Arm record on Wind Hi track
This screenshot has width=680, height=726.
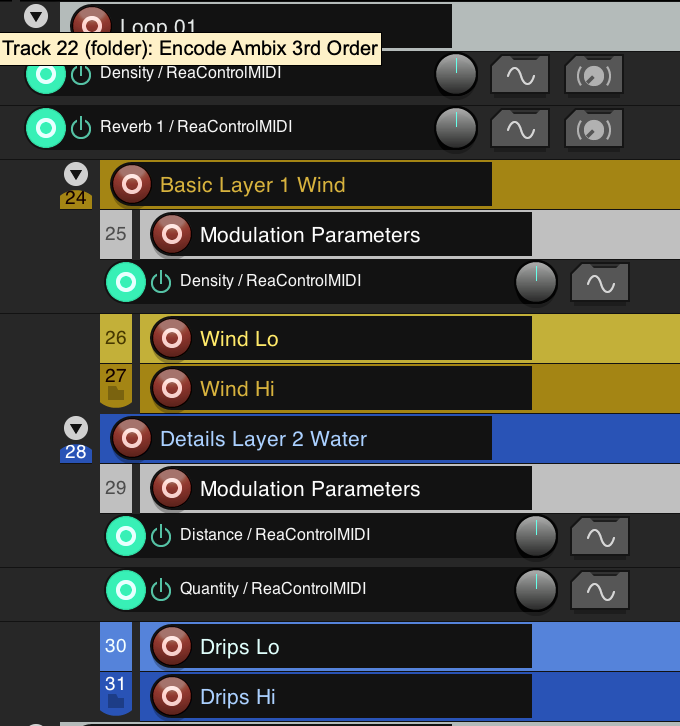pos(171,387)
